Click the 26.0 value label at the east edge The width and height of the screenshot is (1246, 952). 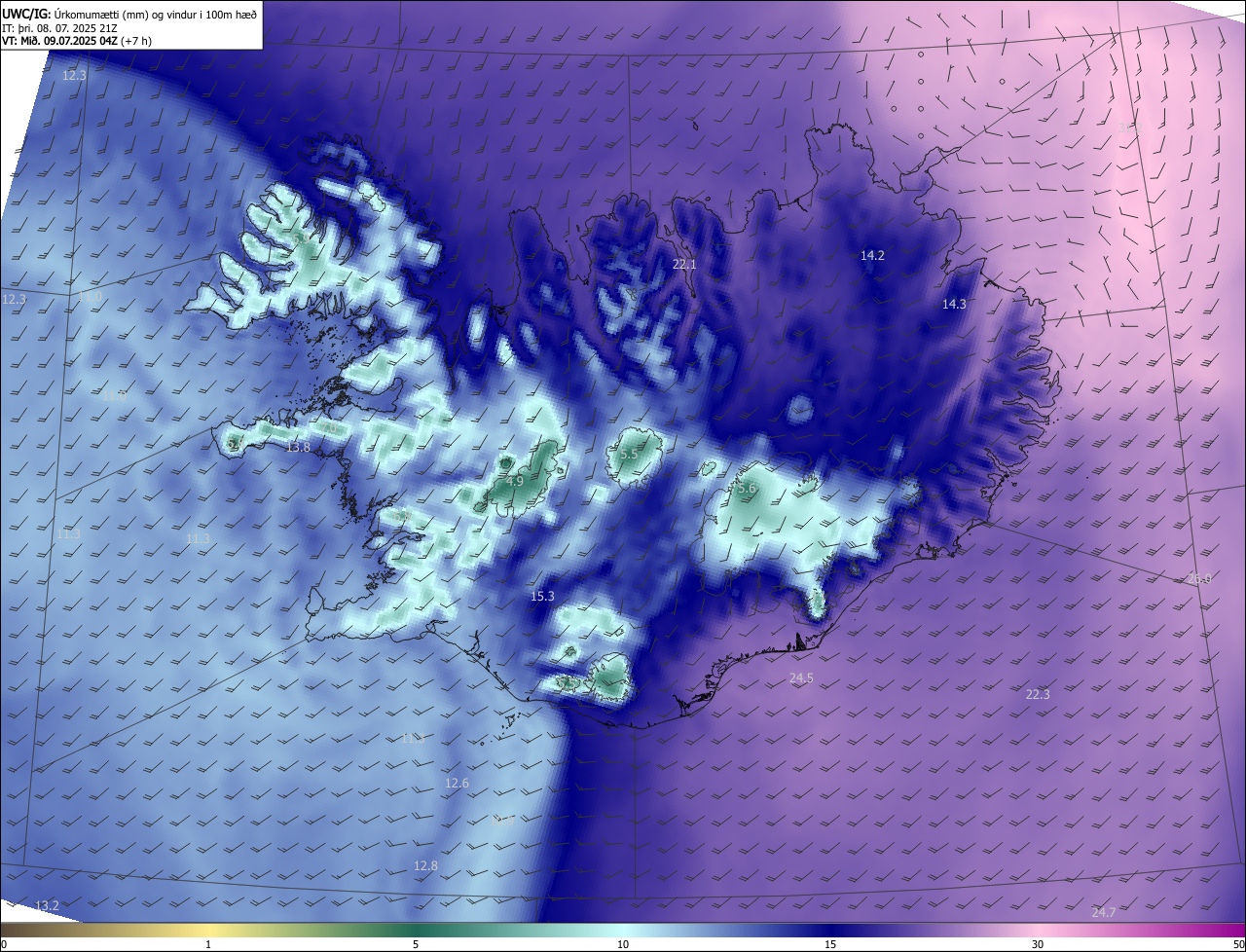(1199, 579)
